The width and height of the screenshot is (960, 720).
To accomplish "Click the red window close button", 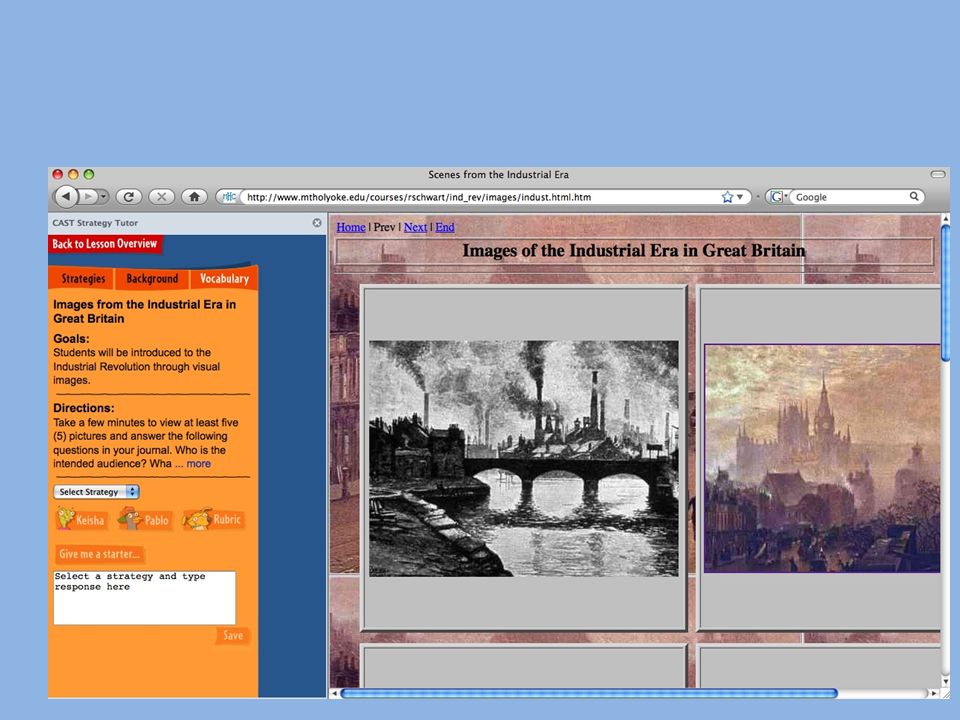I will click(58, 174).
